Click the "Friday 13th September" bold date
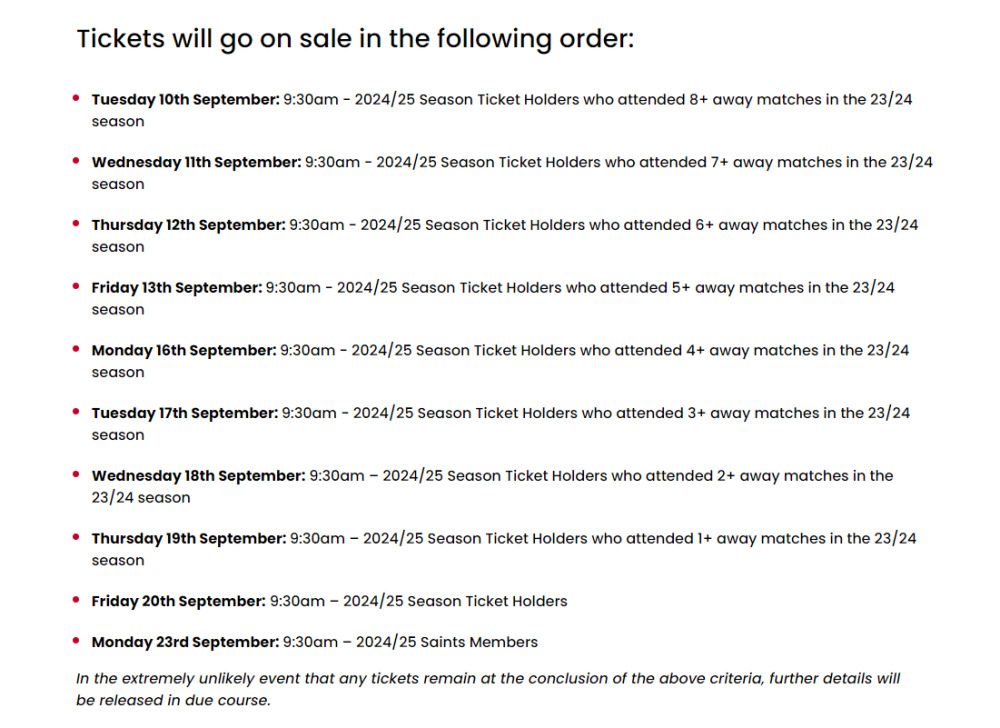This screenshot has height=728, width=1000. pos(176,288)
